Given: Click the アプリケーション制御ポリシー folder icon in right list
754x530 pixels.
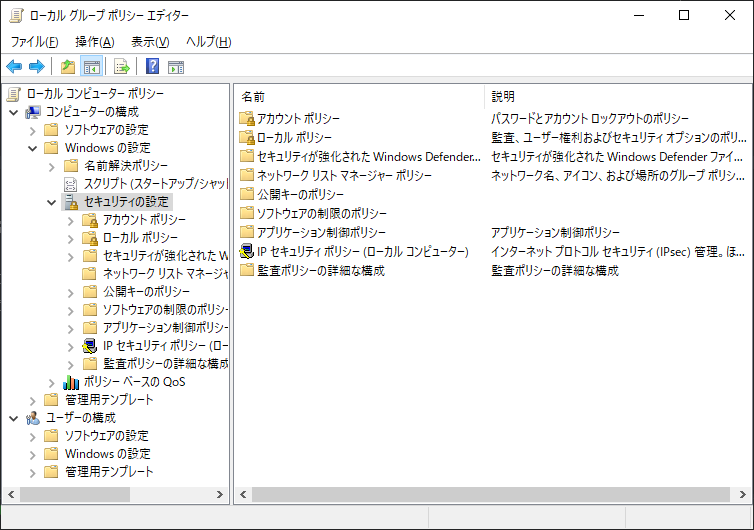Looking at the screenshot, I should pos(247,232).
